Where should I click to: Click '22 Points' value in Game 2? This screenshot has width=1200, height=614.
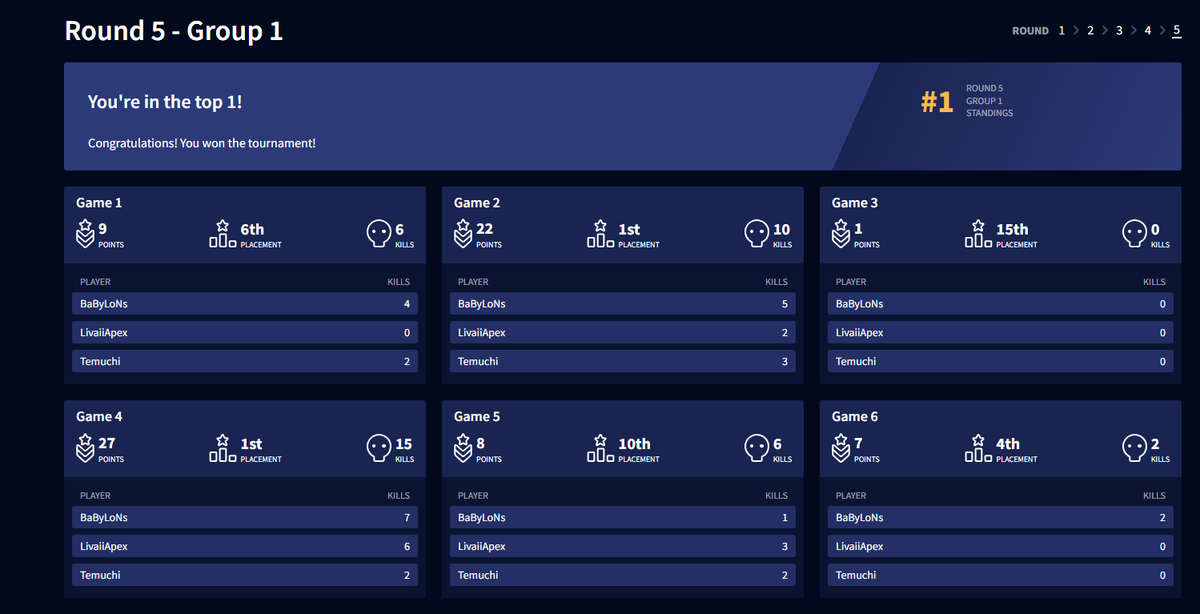pyautogui.click(x=489, y=234)
